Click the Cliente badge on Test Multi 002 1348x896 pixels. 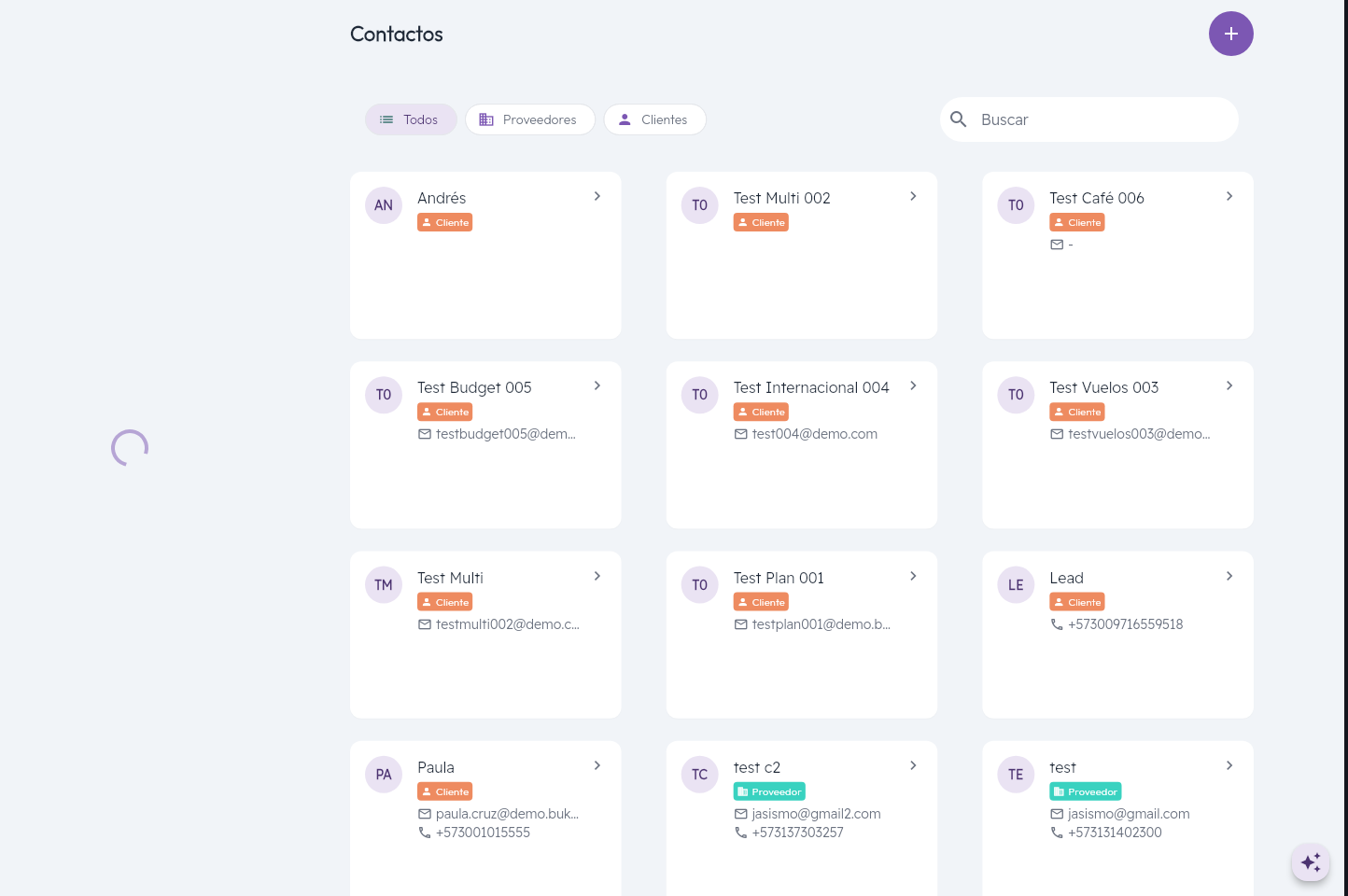761,222
